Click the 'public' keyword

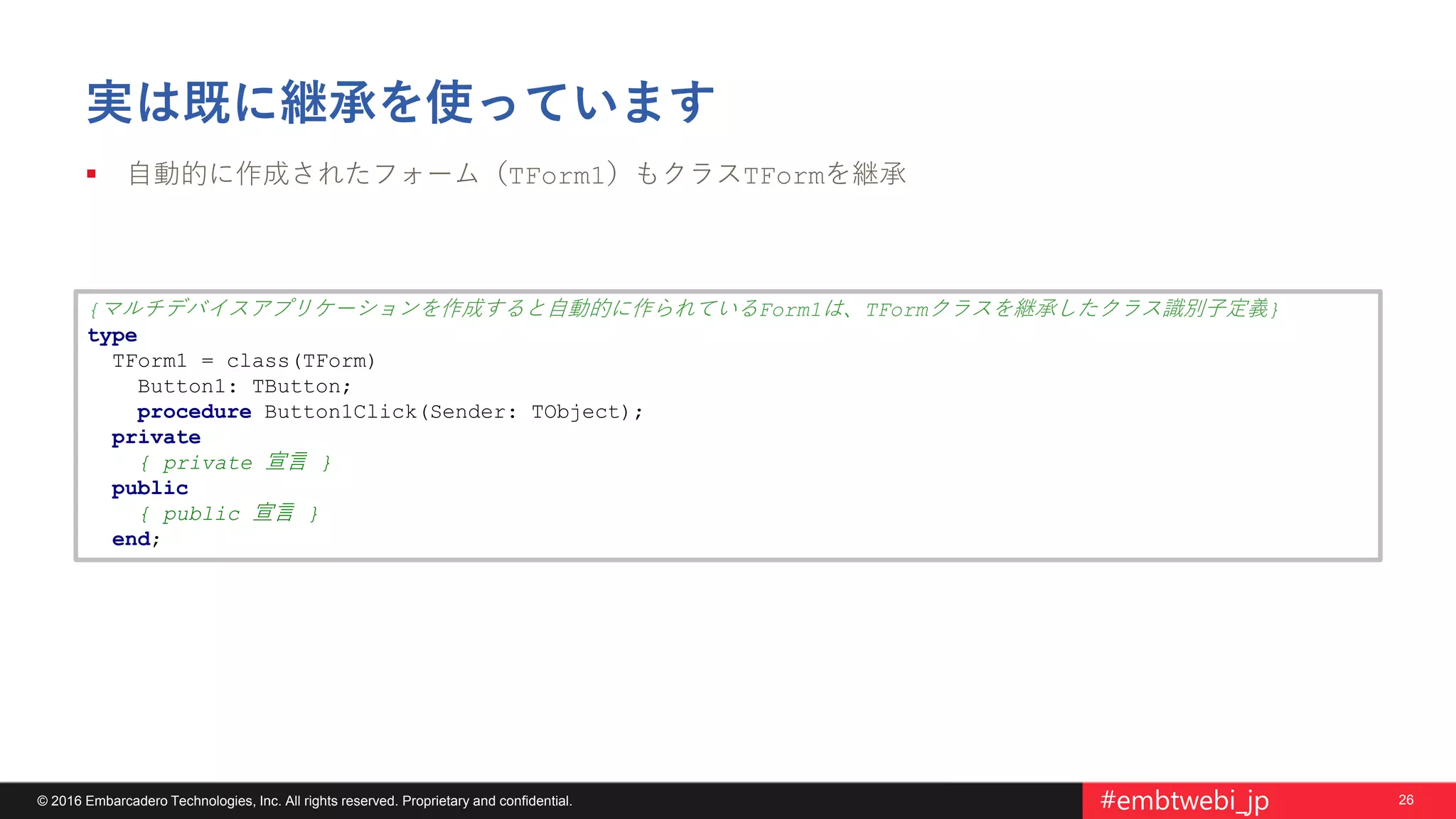pos(149,488)
